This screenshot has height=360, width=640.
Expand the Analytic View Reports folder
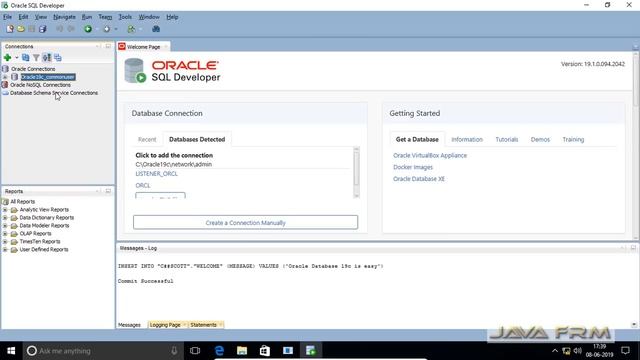(x=5, y=210)
